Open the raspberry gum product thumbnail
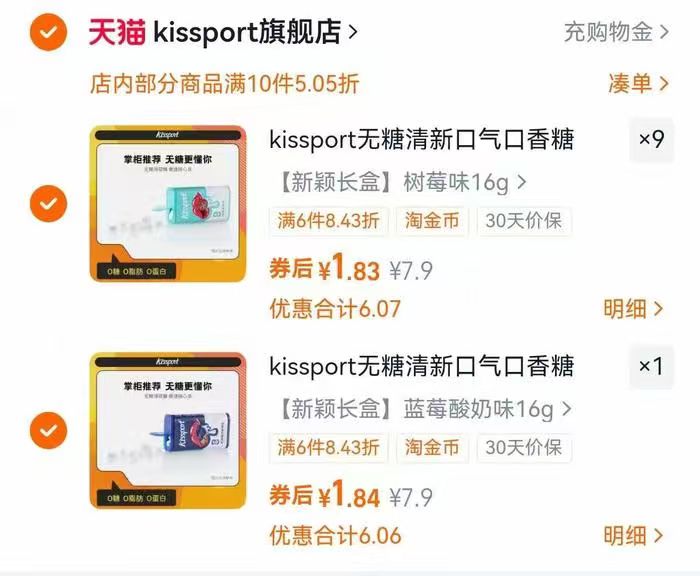Image resolution: width=700 pixels, height=576 pixels. 168,204
